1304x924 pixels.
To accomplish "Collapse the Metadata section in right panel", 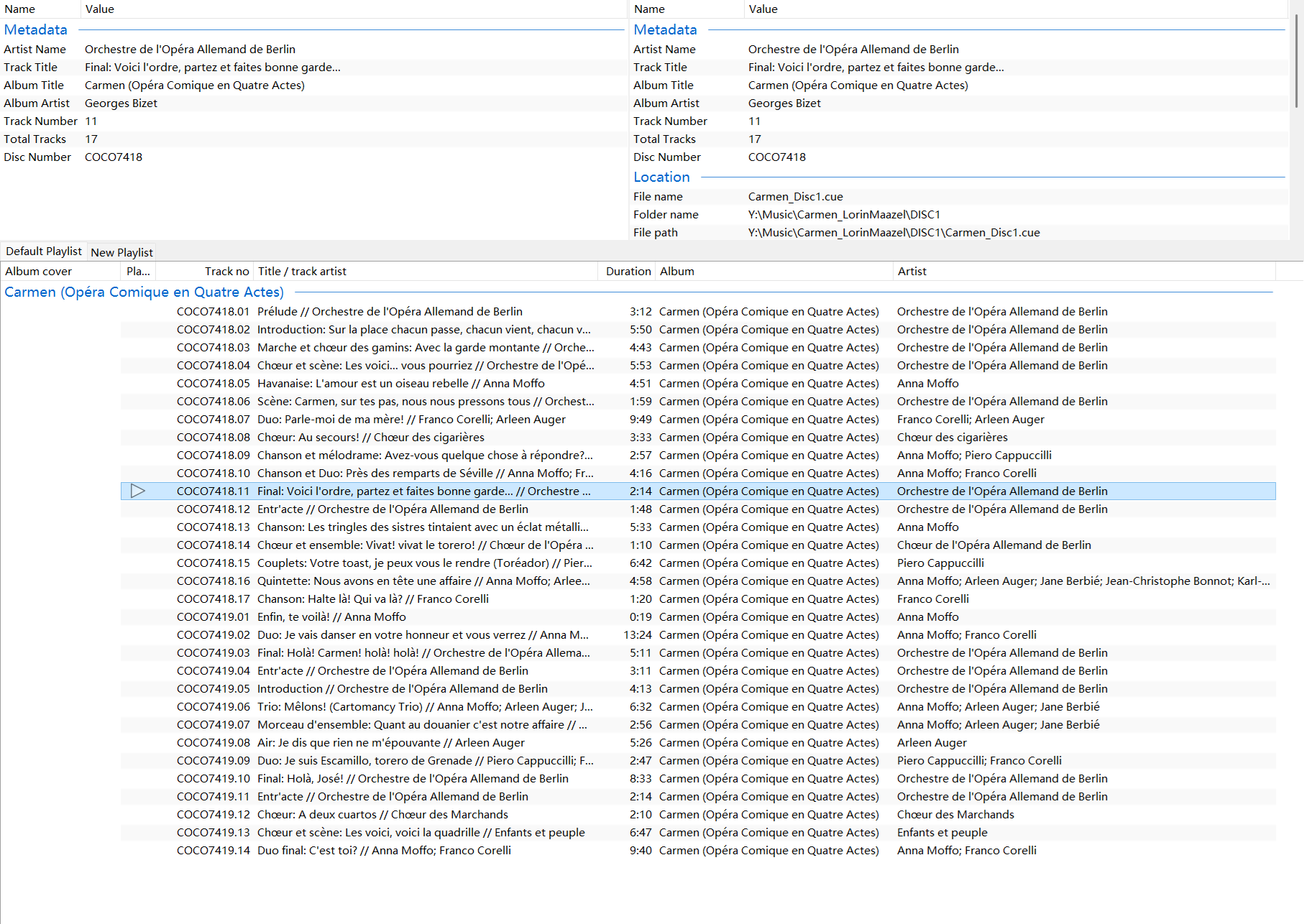I will coord(665,29).
